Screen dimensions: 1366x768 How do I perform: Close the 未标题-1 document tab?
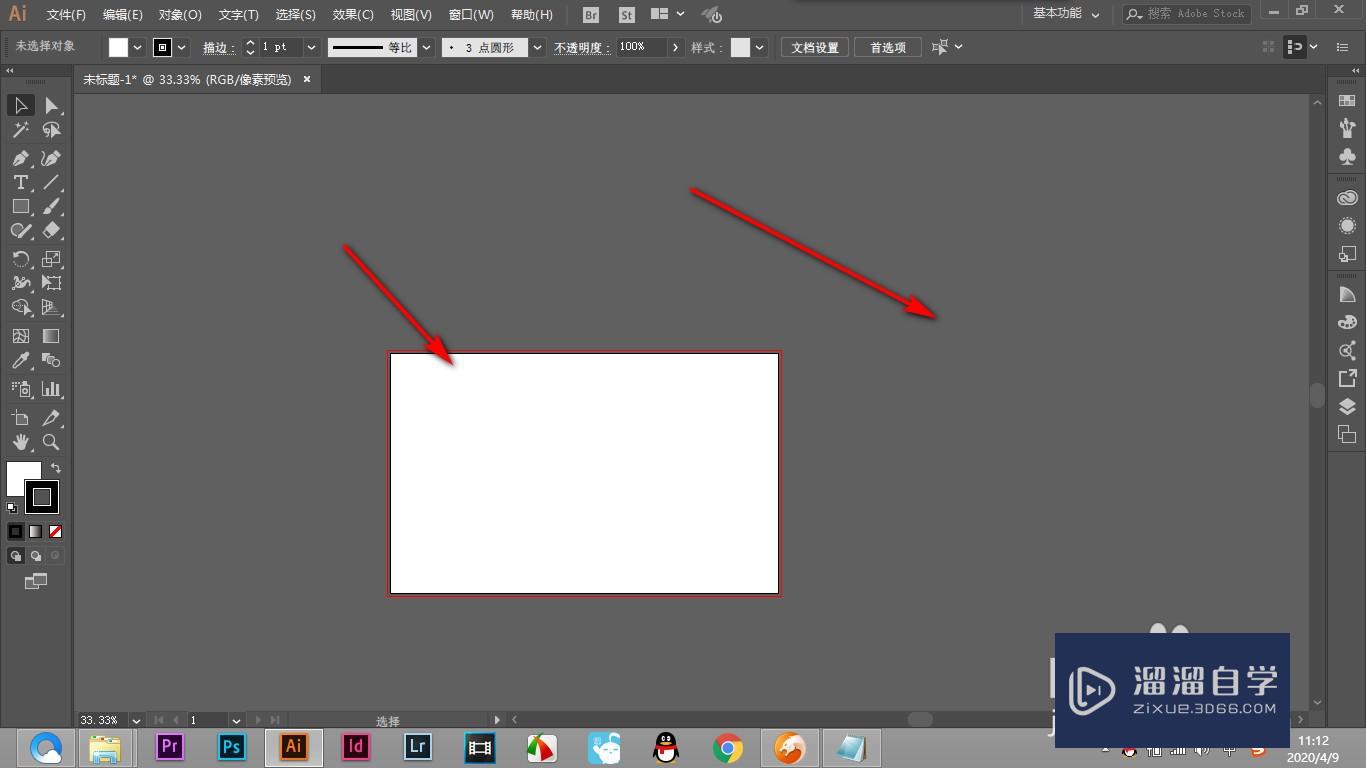307,79
